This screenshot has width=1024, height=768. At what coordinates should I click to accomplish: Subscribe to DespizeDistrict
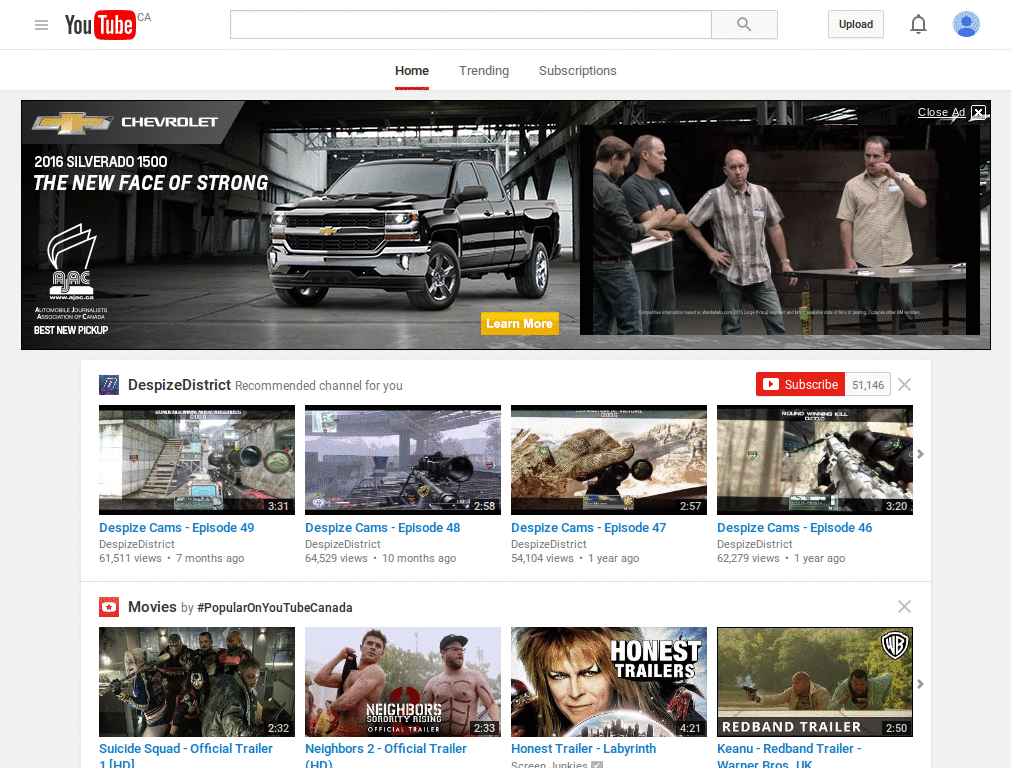(801, 385)
